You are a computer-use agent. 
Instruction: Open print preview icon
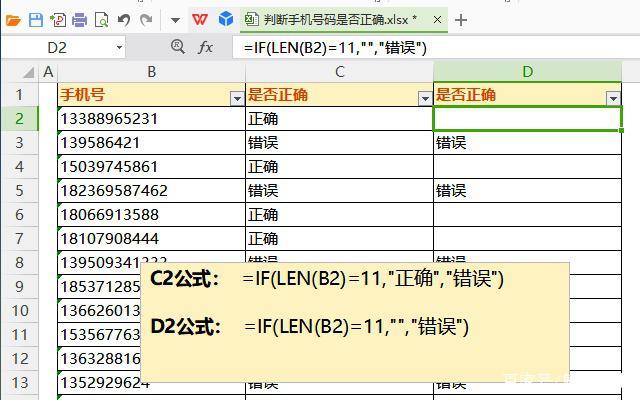(x=101, y=20)
